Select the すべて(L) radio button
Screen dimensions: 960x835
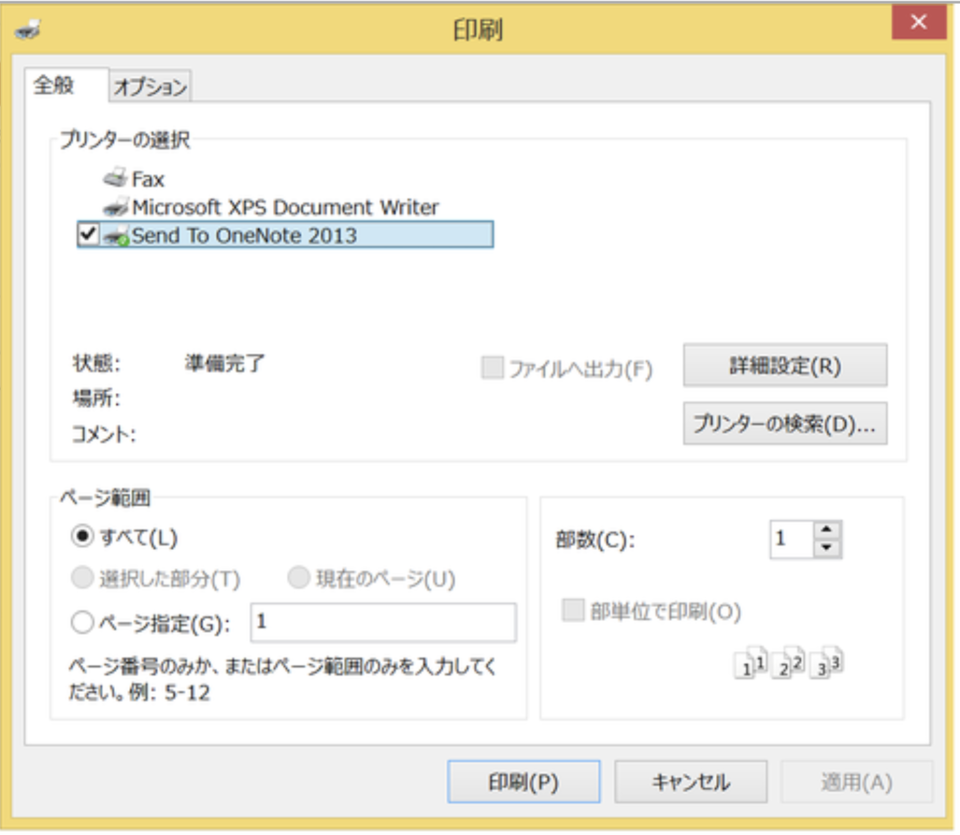(82, 536)
